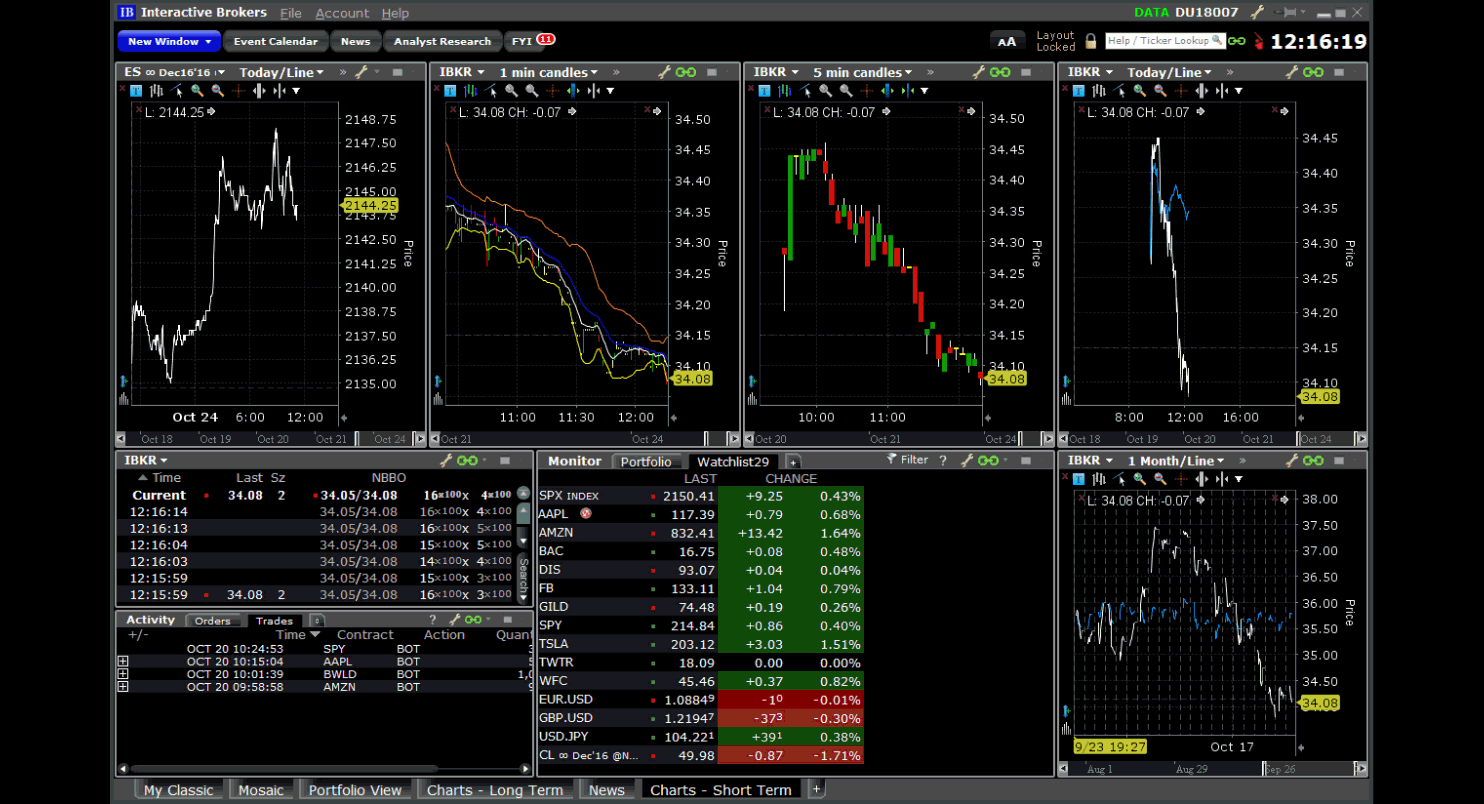This screenshot has height=804, width=1484.
Task: Click the bar-style chart icon on the Today/Line chart
Action: coord(1099,90)
